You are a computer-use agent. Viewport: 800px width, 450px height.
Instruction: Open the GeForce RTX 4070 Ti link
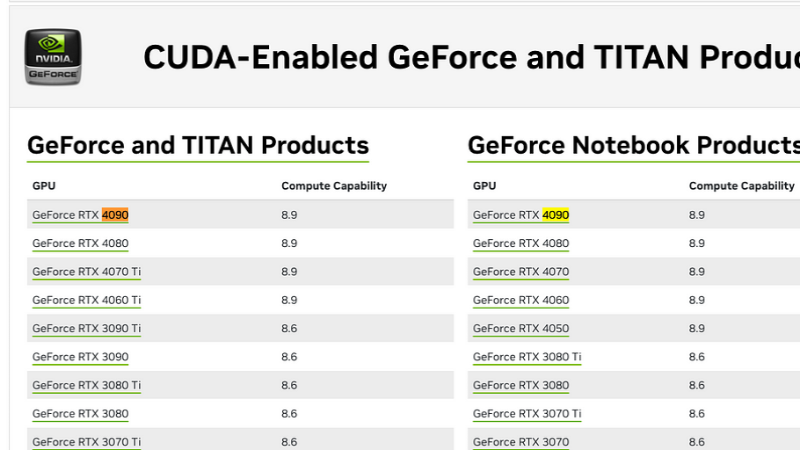click(x=86, y=272)
